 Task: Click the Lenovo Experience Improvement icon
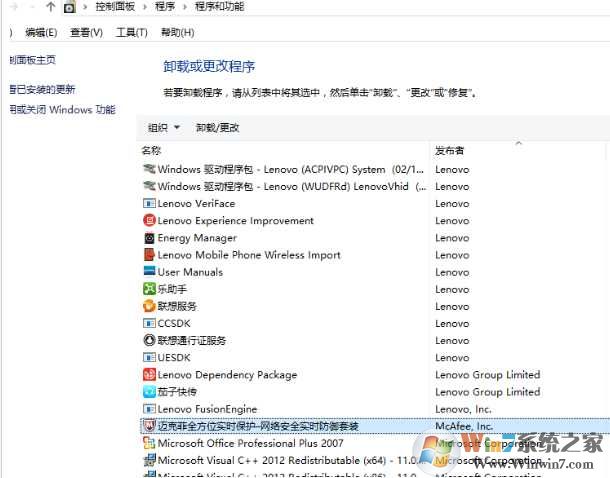click(149, 221)
